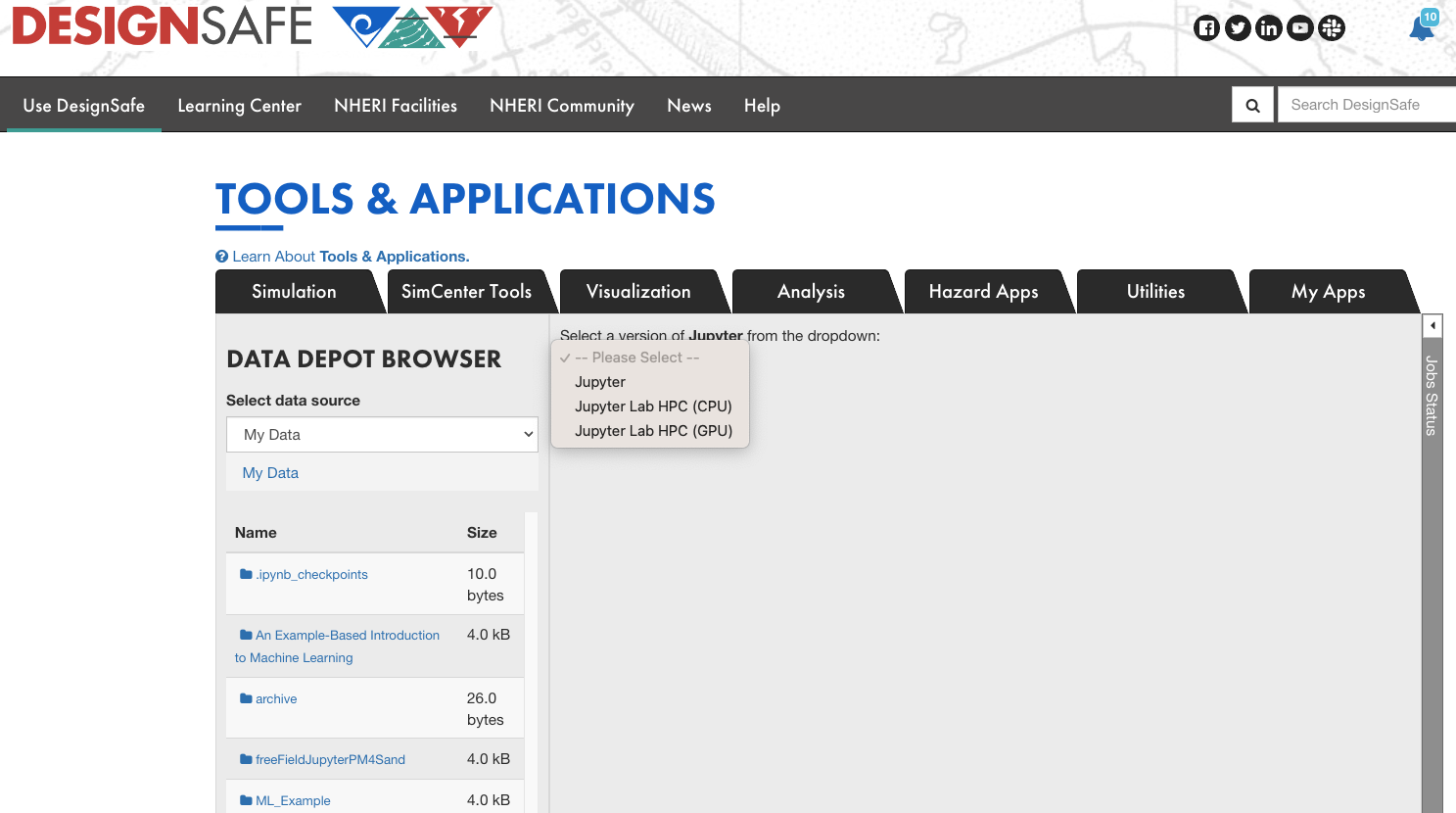Switch to the Visualization tab

(x=638, y=292)
